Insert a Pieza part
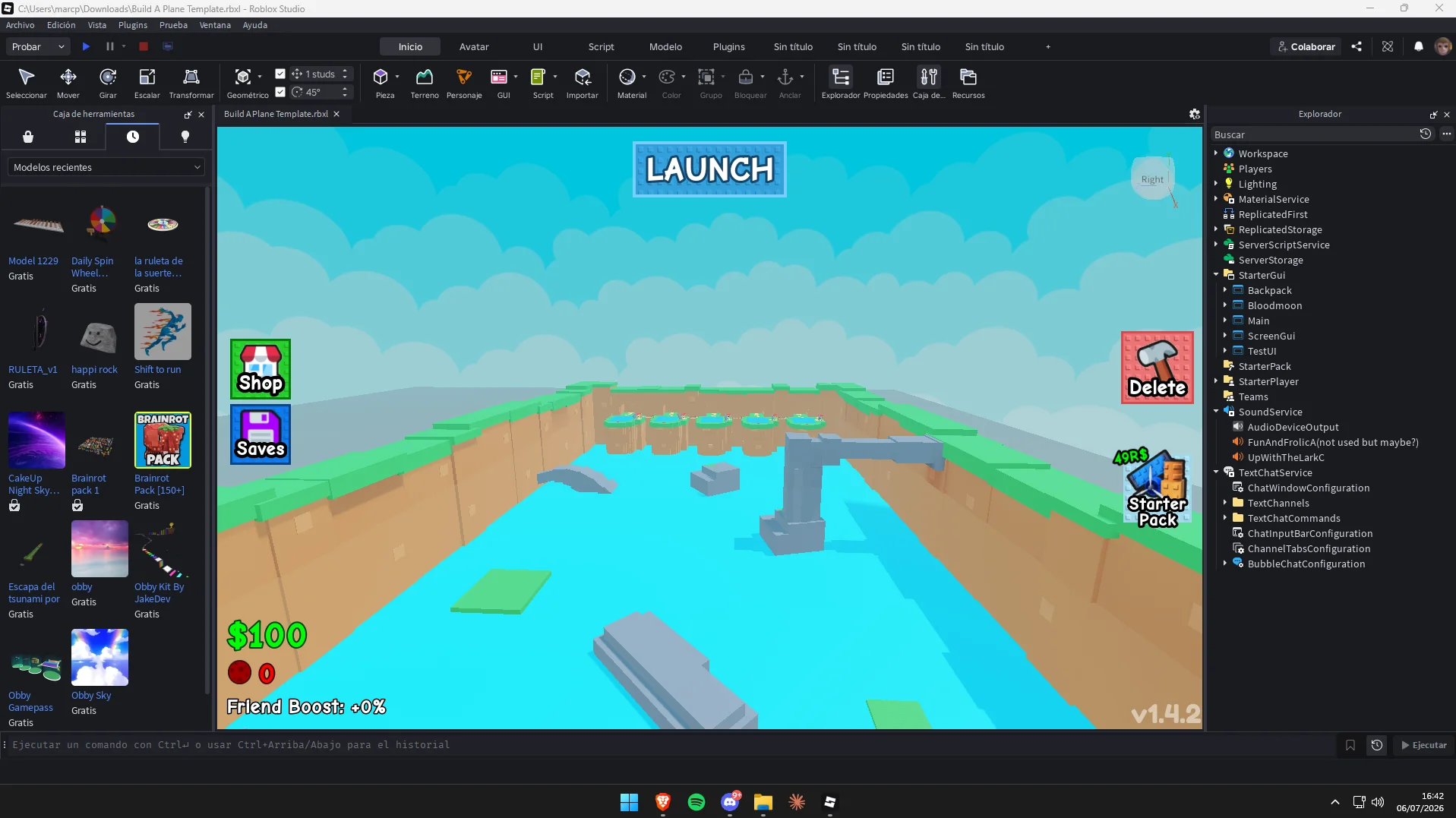 point(381,83)
